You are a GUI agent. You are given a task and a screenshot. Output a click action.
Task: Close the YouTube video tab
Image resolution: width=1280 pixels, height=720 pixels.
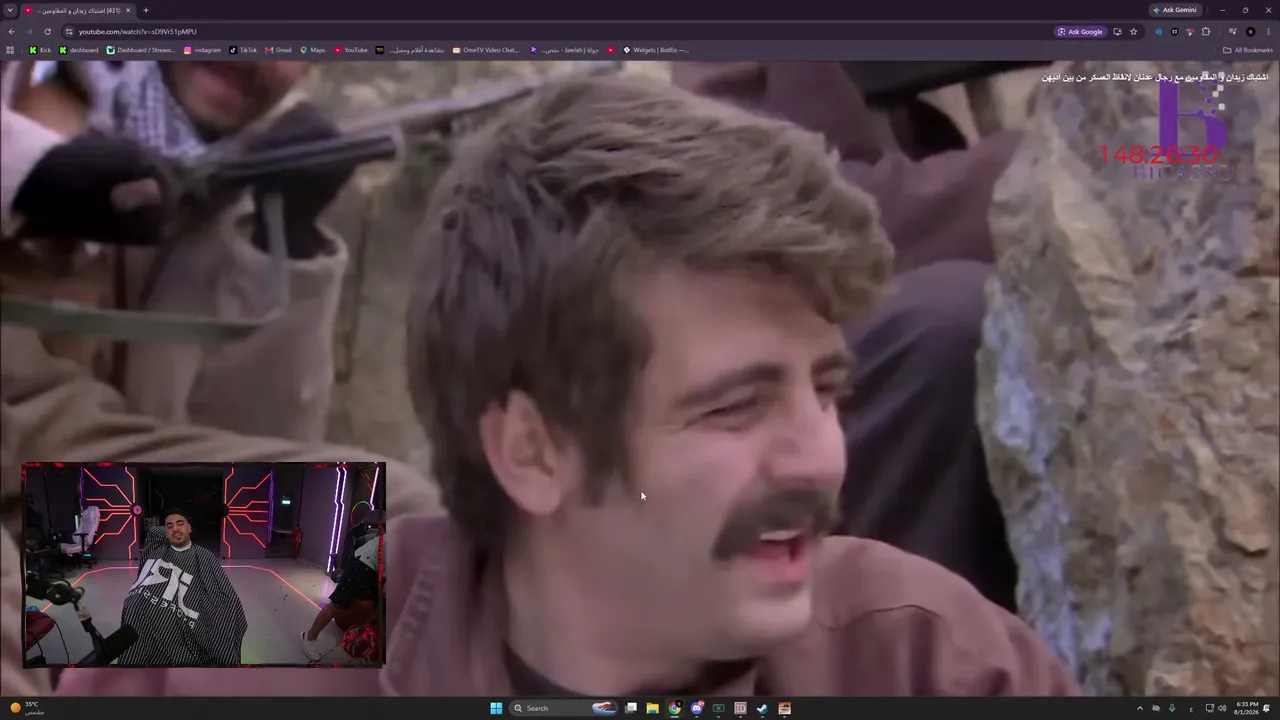click(x=128, y=10)
